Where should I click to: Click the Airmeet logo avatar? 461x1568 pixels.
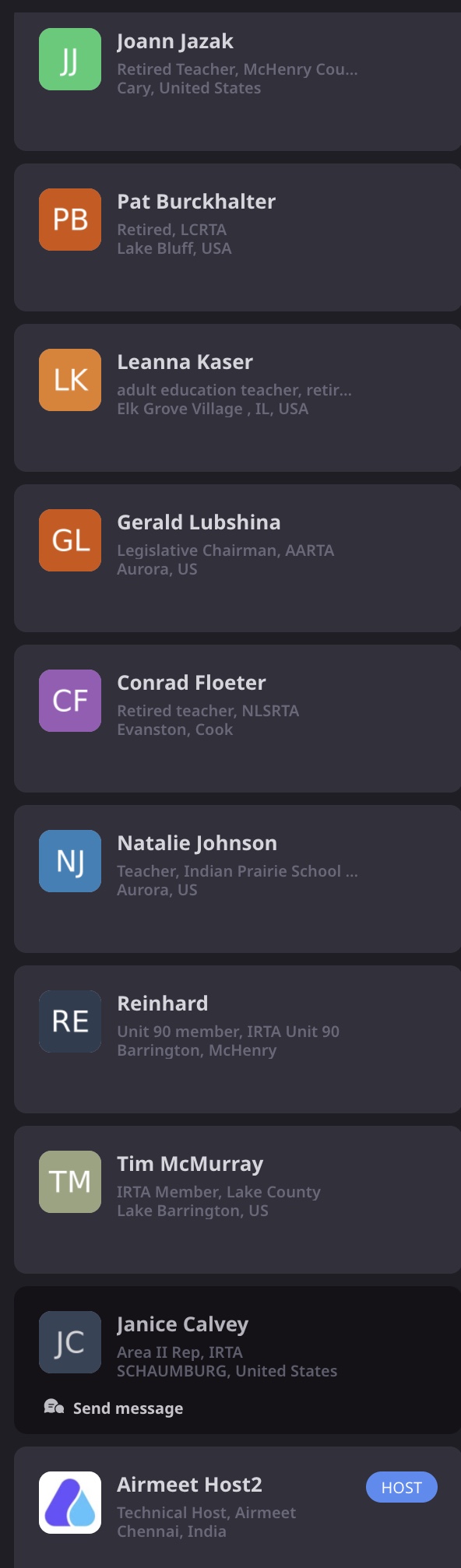click(x=70, y=1503)
